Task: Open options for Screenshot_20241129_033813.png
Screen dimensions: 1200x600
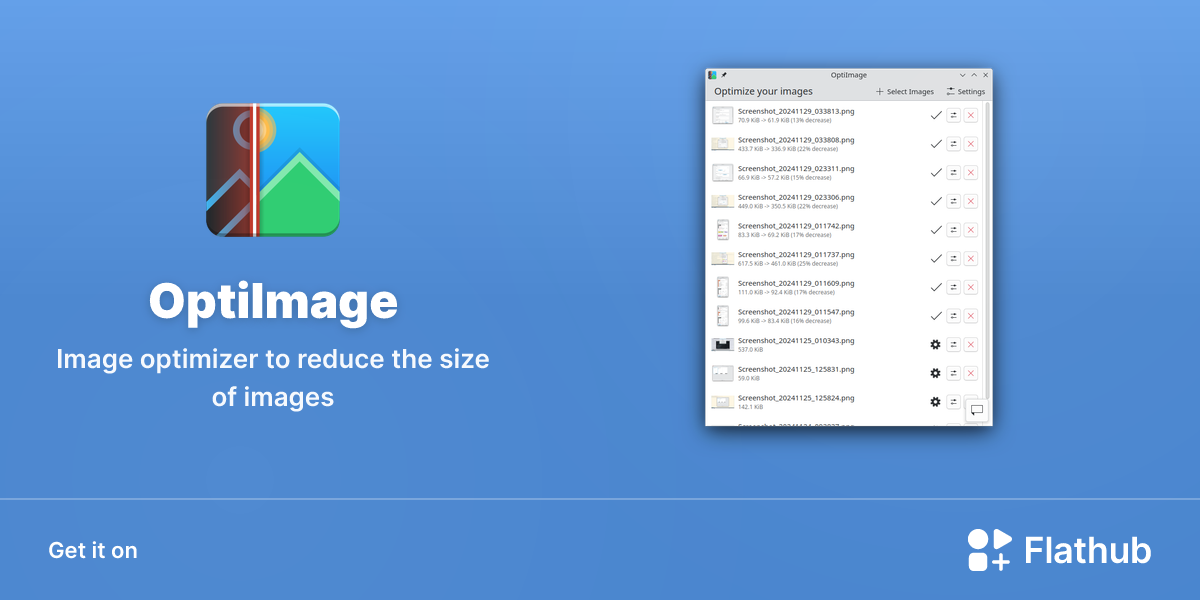Action: [x=953, y=115]
